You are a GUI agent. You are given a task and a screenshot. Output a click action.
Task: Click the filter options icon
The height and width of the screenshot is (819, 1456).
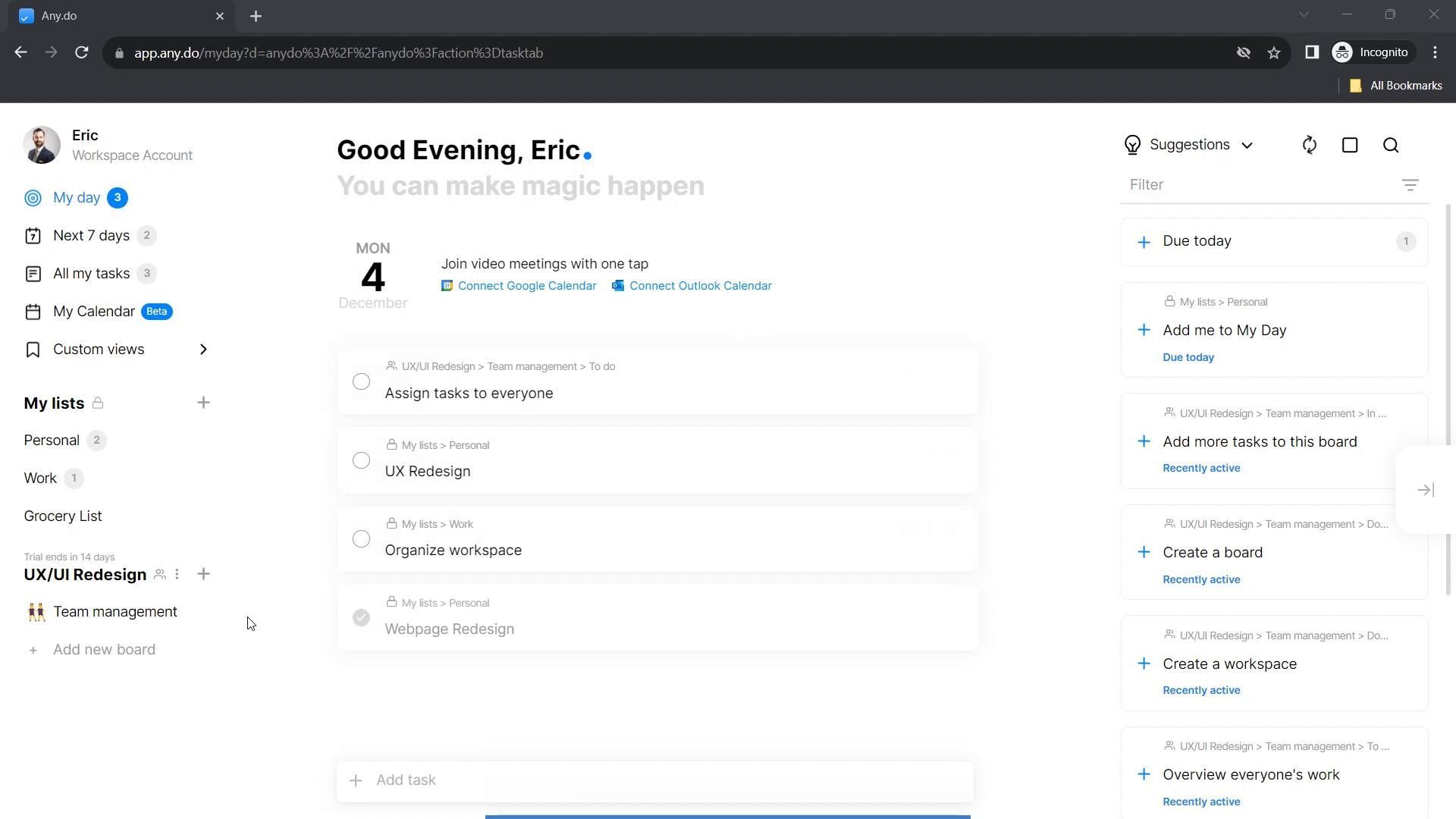[x=1410, y=185]
